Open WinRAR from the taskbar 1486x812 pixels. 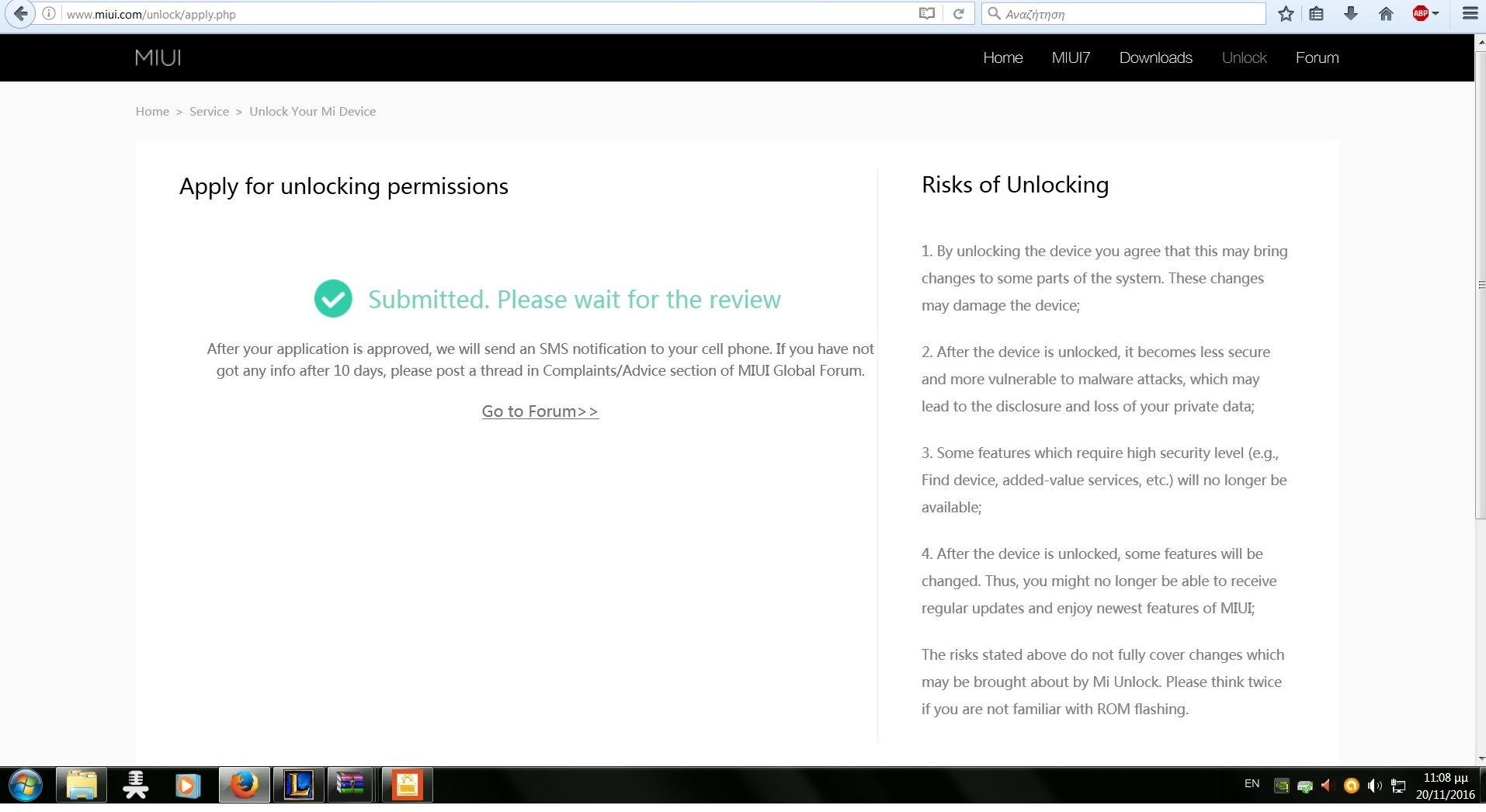351,786
